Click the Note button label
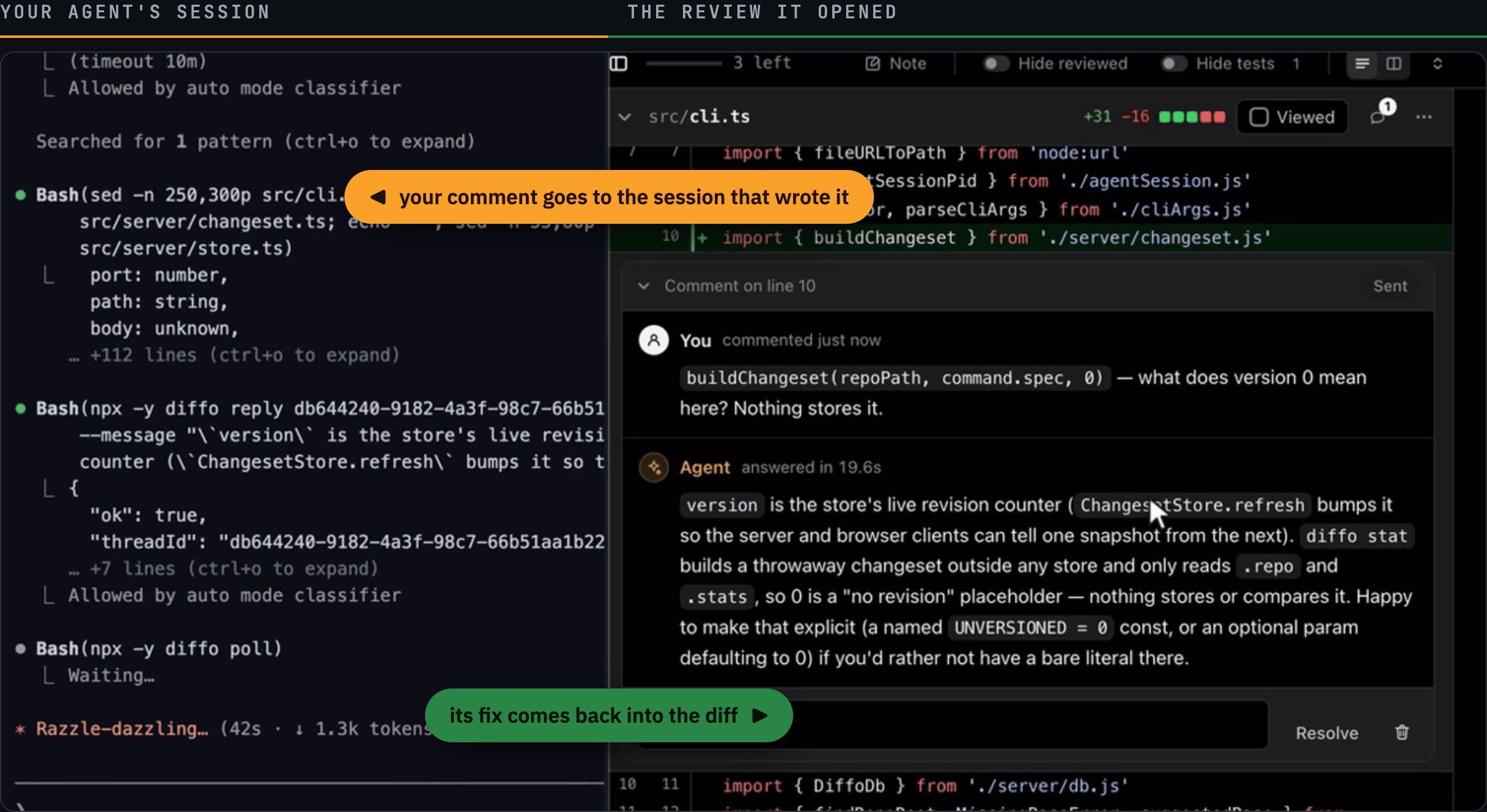The height and width of the screenshot is (812, 1487). (x=908, y=64)
